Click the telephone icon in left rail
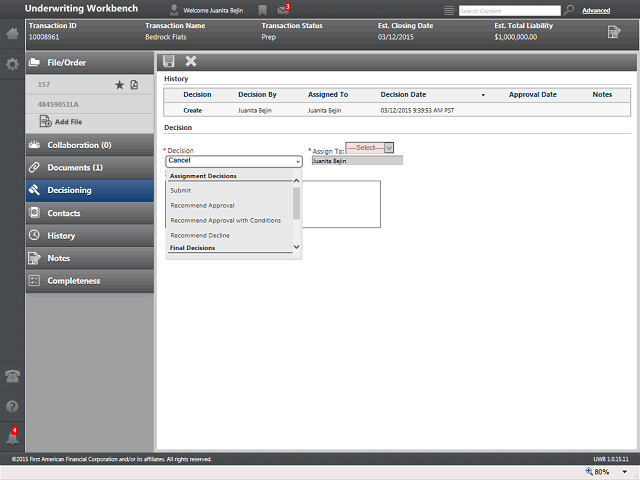 coord(12,376)
